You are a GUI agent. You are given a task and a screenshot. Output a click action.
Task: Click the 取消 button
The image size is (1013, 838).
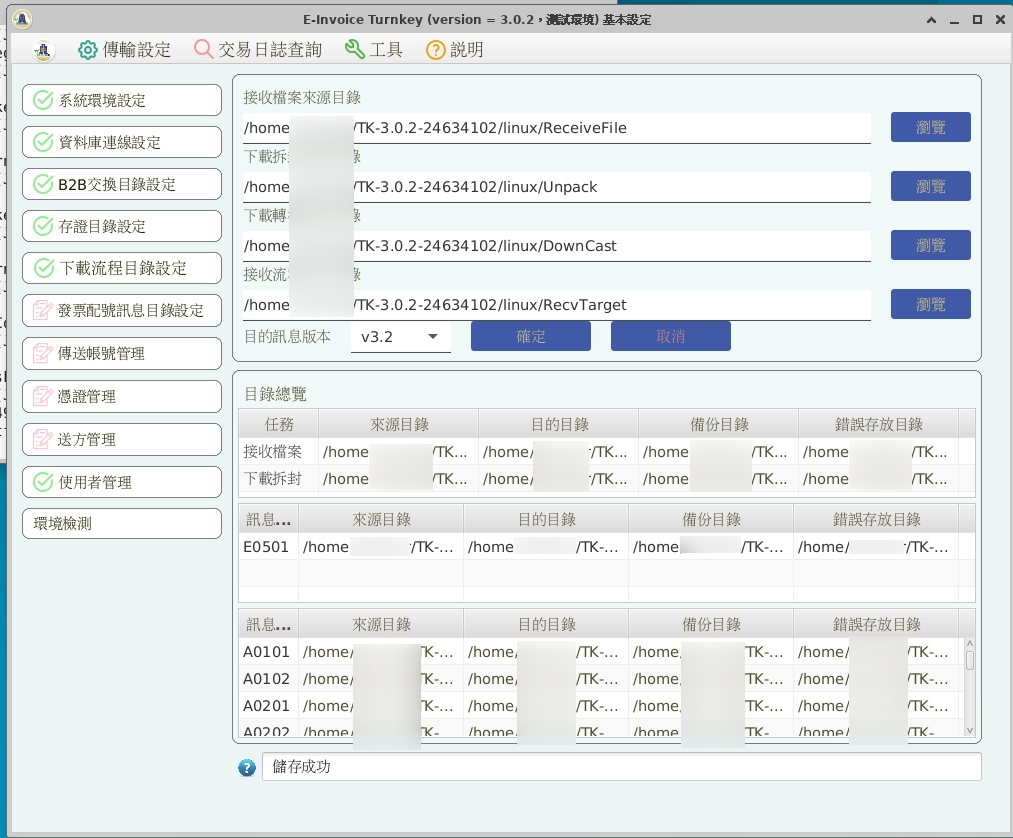(x=671, y=336)
